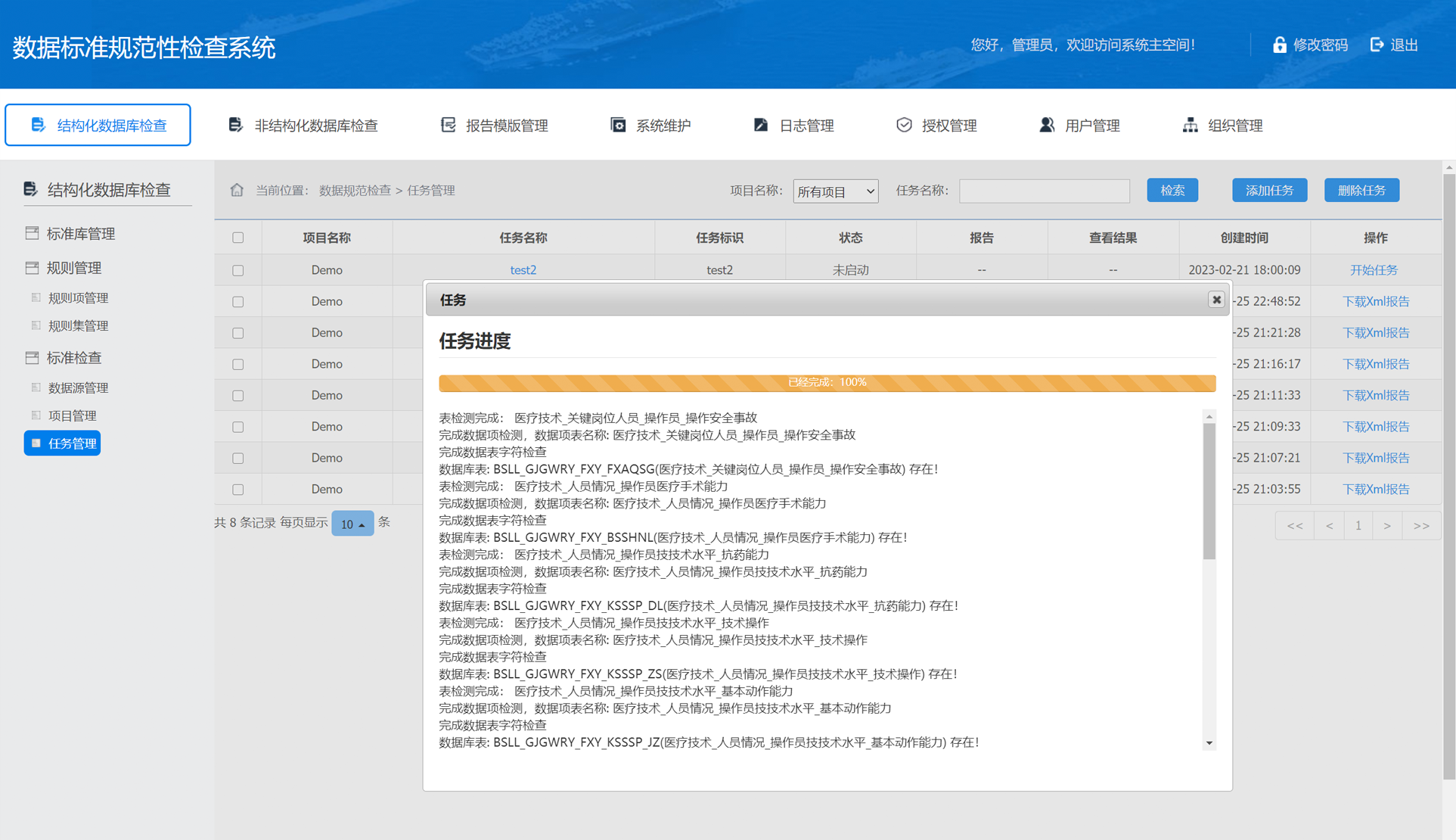
Task: Click the 任务进度 completion progress bar
Action: click(x=827, y=383)
